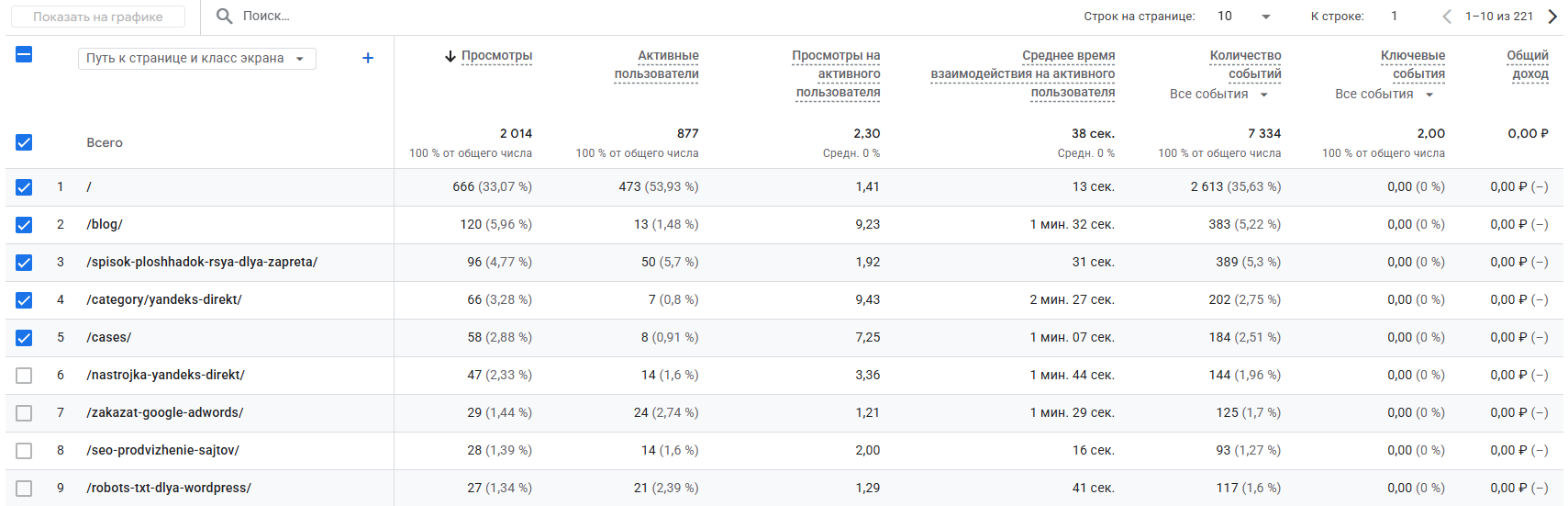Click the 1 мин. 32 сек. engagement cell
This screenshot has height=506, width=1568.
(1072, 225)
